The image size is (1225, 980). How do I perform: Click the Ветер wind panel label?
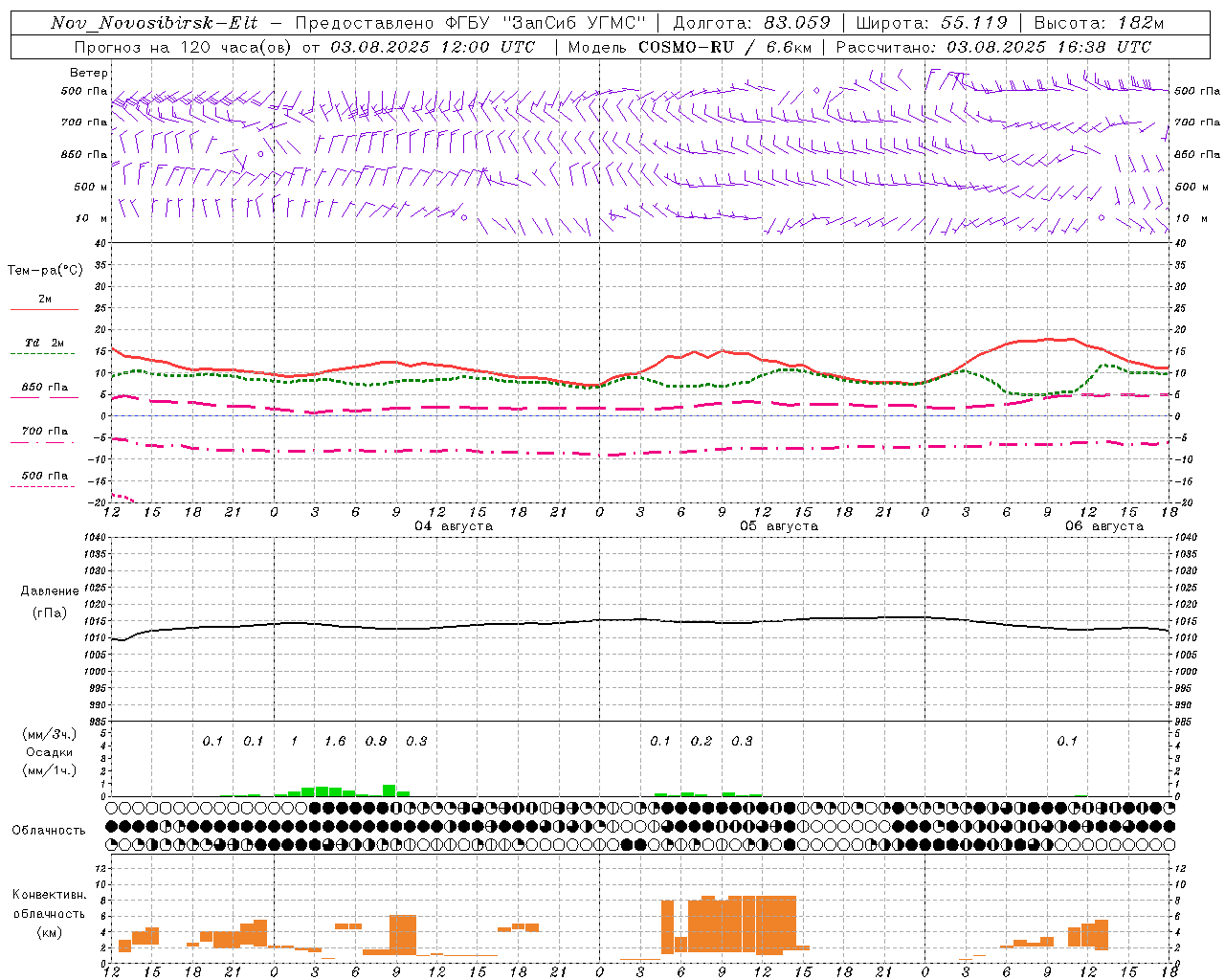tap(89, 73)
